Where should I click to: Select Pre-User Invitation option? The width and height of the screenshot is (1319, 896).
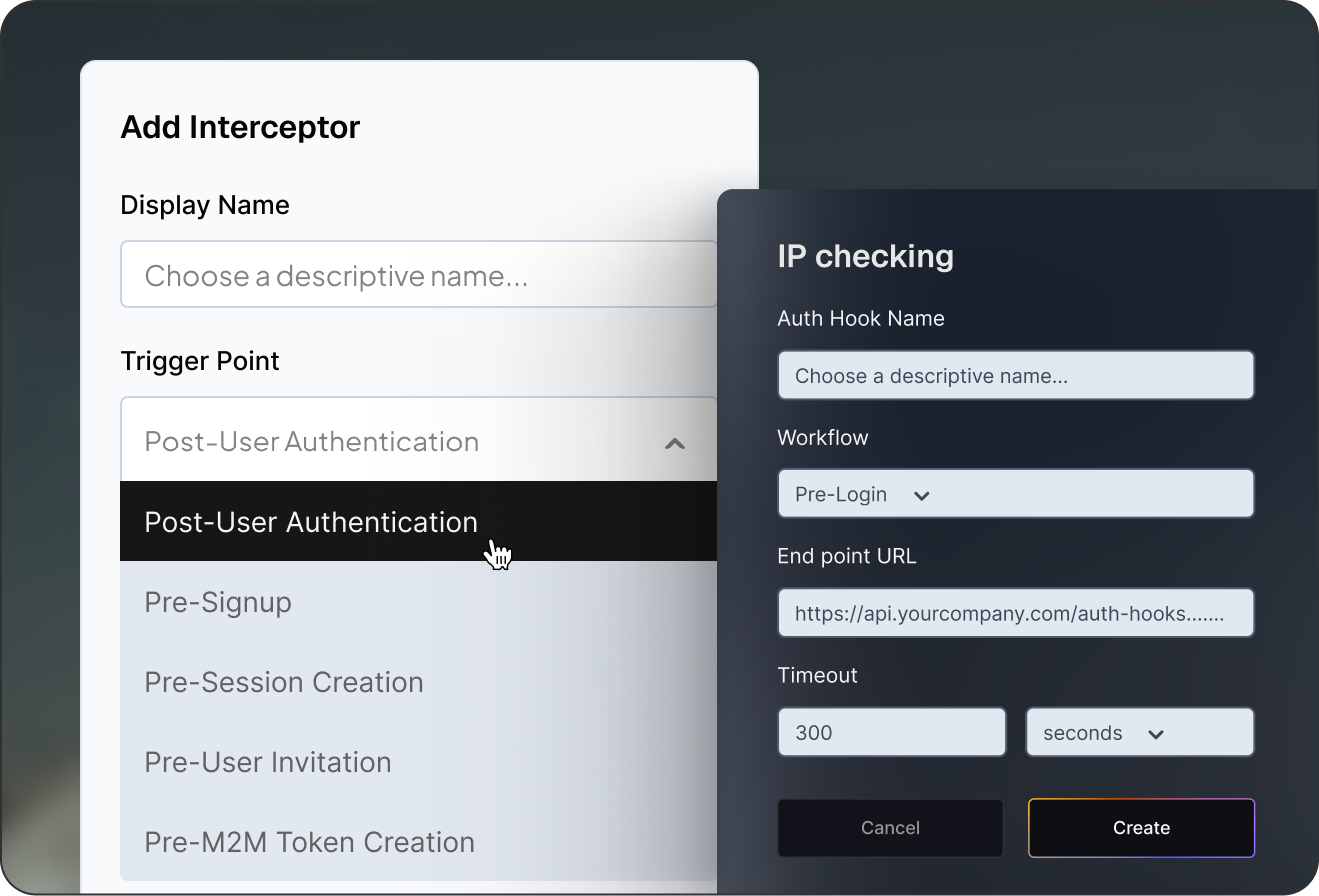[419, 762]
